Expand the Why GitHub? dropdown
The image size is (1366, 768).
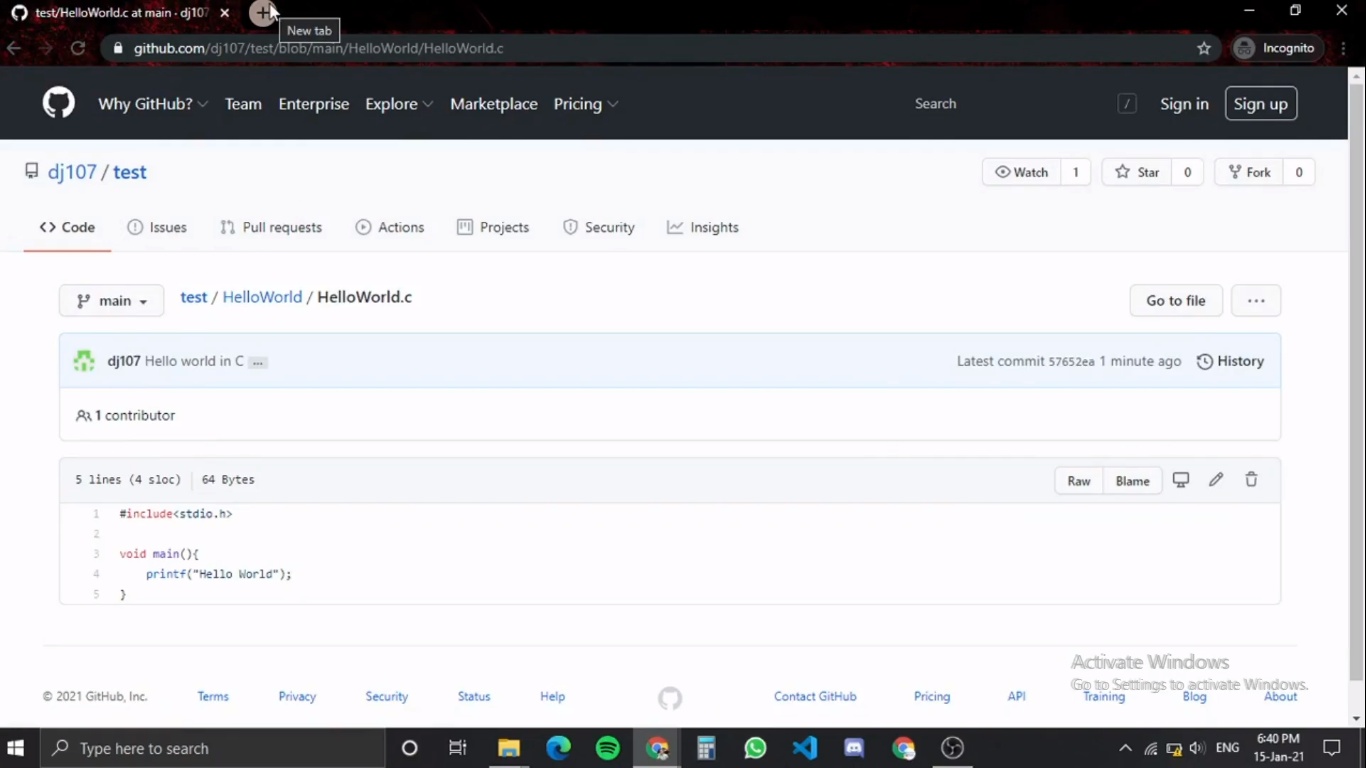(153, 104)
